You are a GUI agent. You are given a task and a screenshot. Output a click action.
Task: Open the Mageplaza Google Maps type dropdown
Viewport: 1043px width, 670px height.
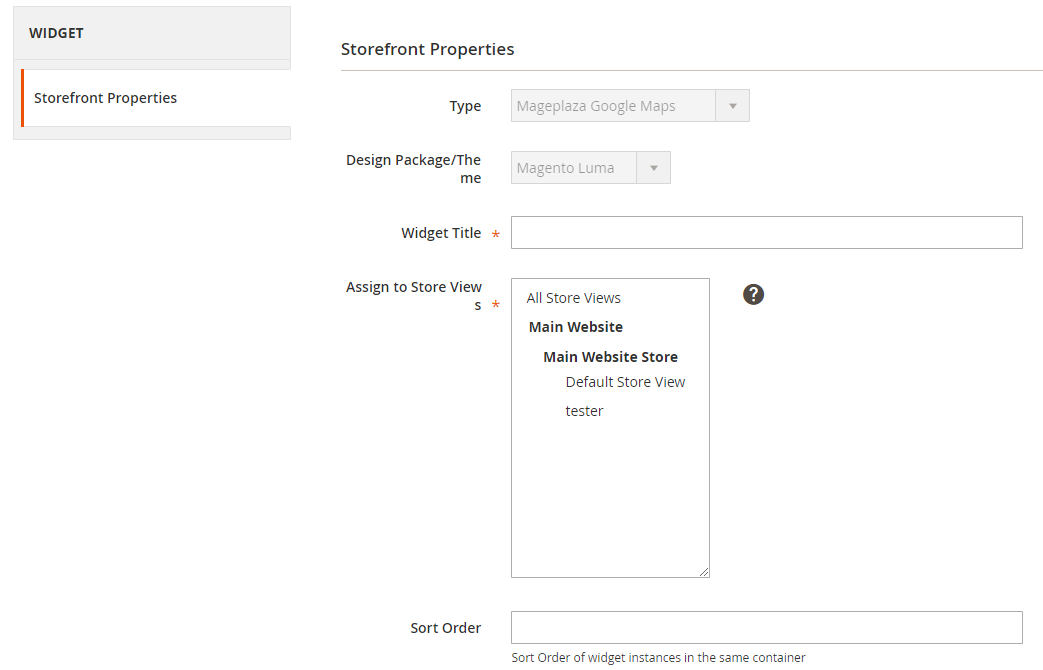coord(614,106)
